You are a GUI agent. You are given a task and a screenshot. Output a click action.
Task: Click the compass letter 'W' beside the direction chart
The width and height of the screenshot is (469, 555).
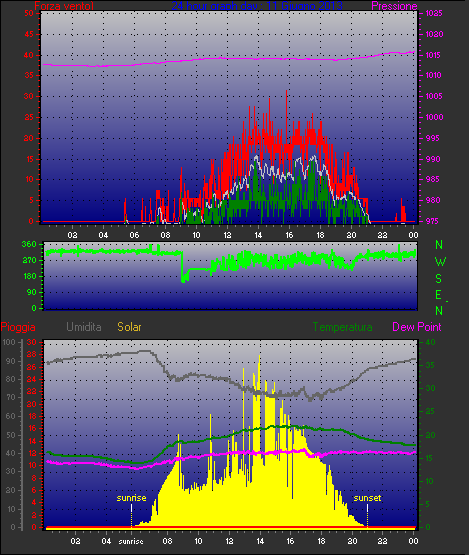440,262
